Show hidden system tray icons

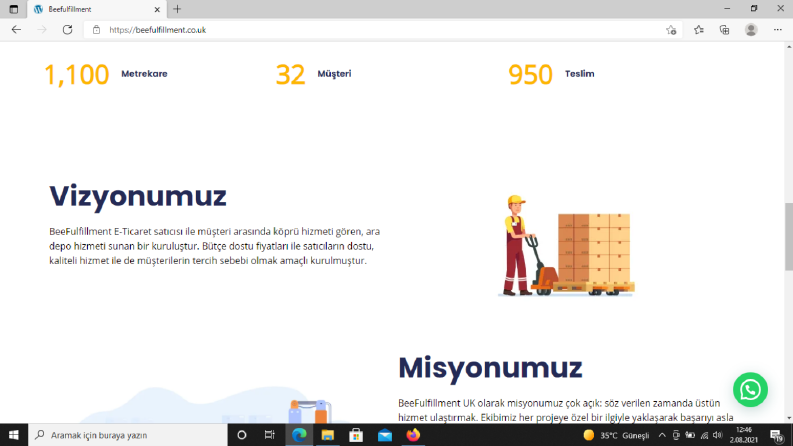[x=662, y=435]
